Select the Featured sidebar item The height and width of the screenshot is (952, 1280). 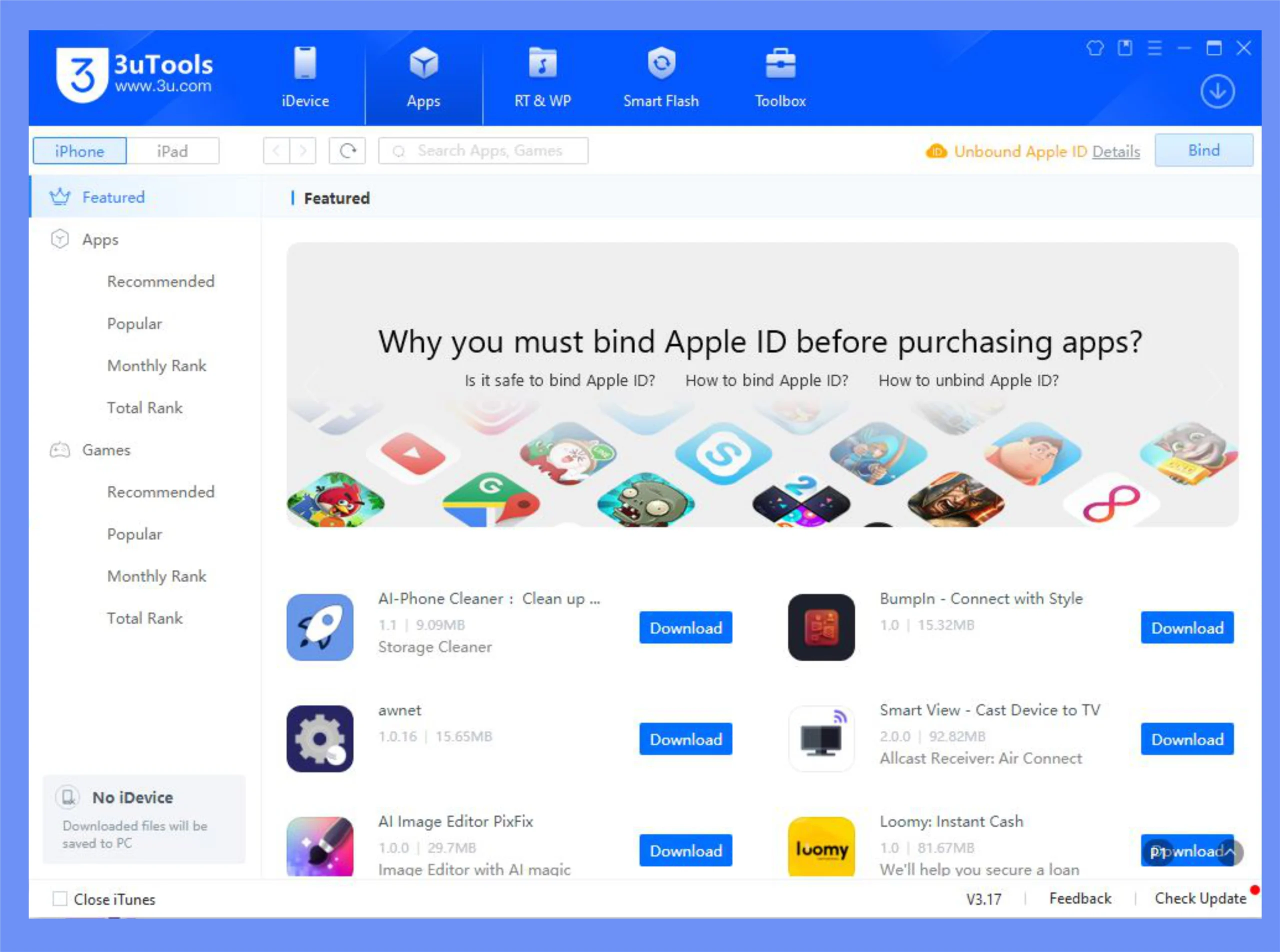click(x=113, y=197)
